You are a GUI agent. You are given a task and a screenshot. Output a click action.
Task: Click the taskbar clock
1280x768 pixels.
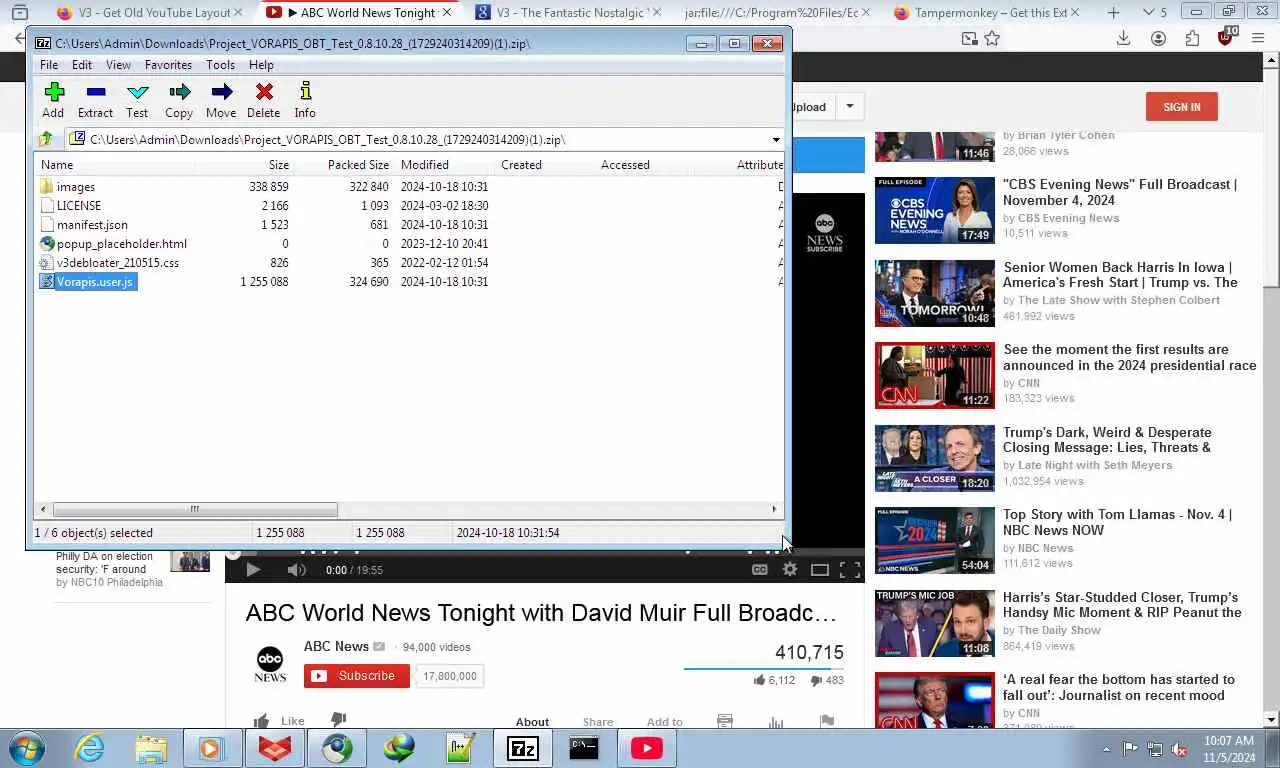point(1229,749)
